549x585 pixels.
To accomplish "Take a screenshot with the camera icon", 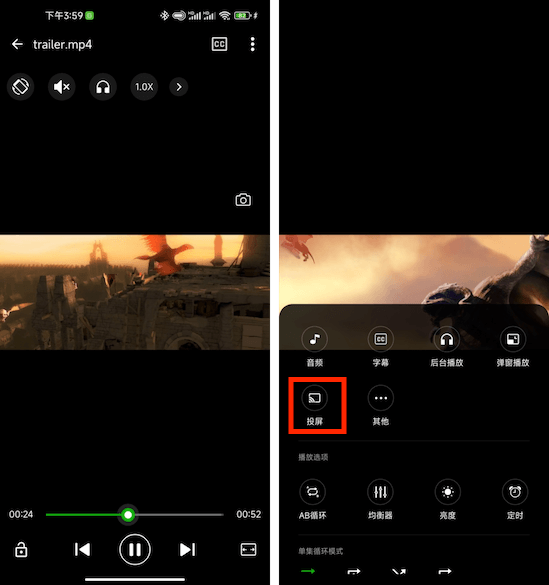I will (243, 200).
